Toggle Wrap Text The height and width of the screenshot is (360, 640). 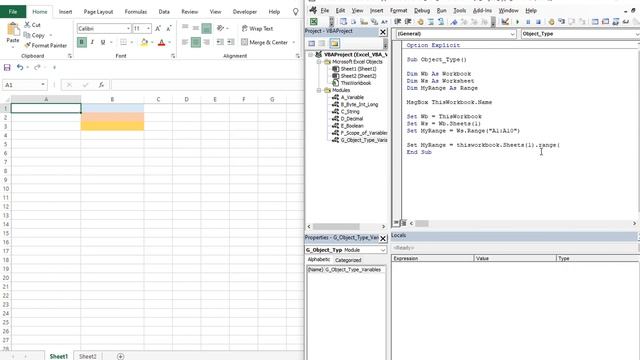(x=257, y=29)
